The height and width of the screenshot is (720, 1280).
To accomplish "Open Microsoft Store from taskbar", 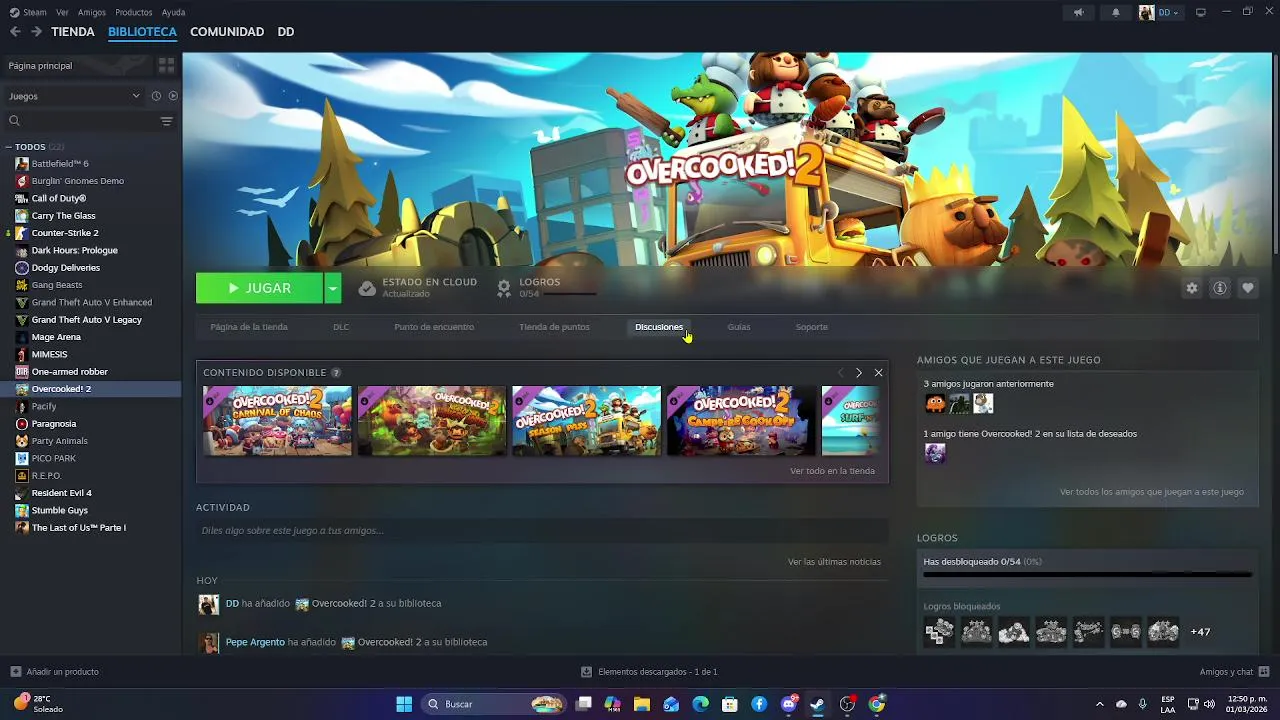I will [x=730, y=704].
